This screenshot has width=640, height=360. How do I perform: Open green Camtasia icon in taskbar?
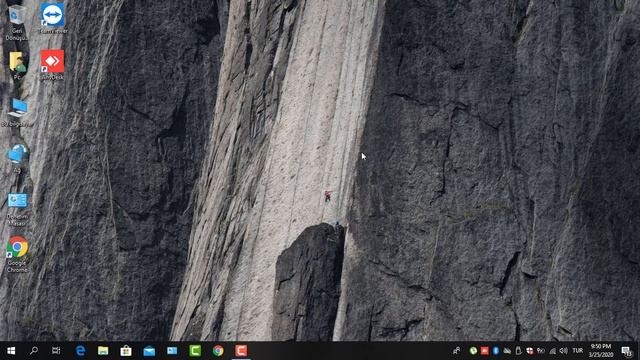point(195,351)
